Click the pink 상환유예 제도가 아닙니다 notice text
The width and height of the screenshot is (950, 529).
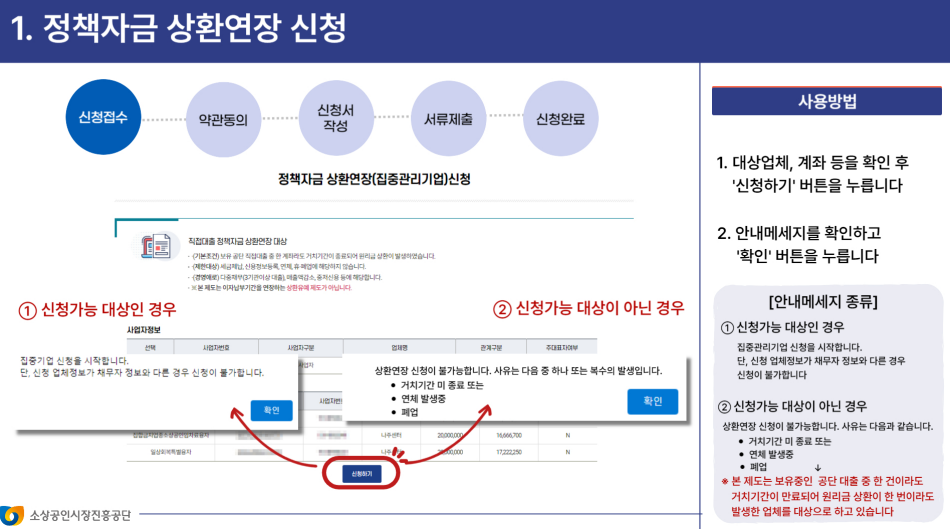[x=319, y=288]
